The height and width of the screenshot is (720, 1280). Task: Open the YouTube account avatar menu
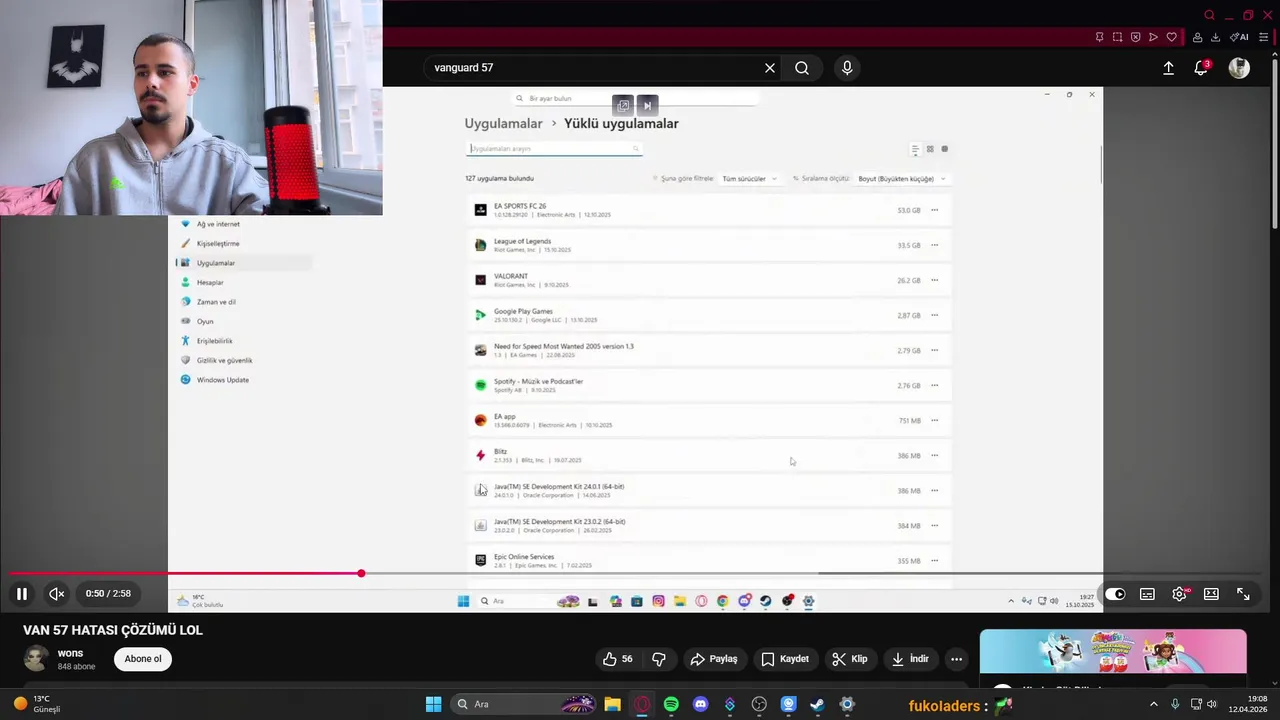(1239, 68)
